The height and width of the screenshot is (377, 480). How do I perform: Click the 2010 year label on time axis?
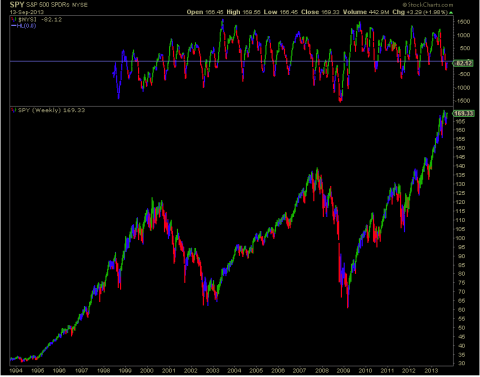pos(365,371)
